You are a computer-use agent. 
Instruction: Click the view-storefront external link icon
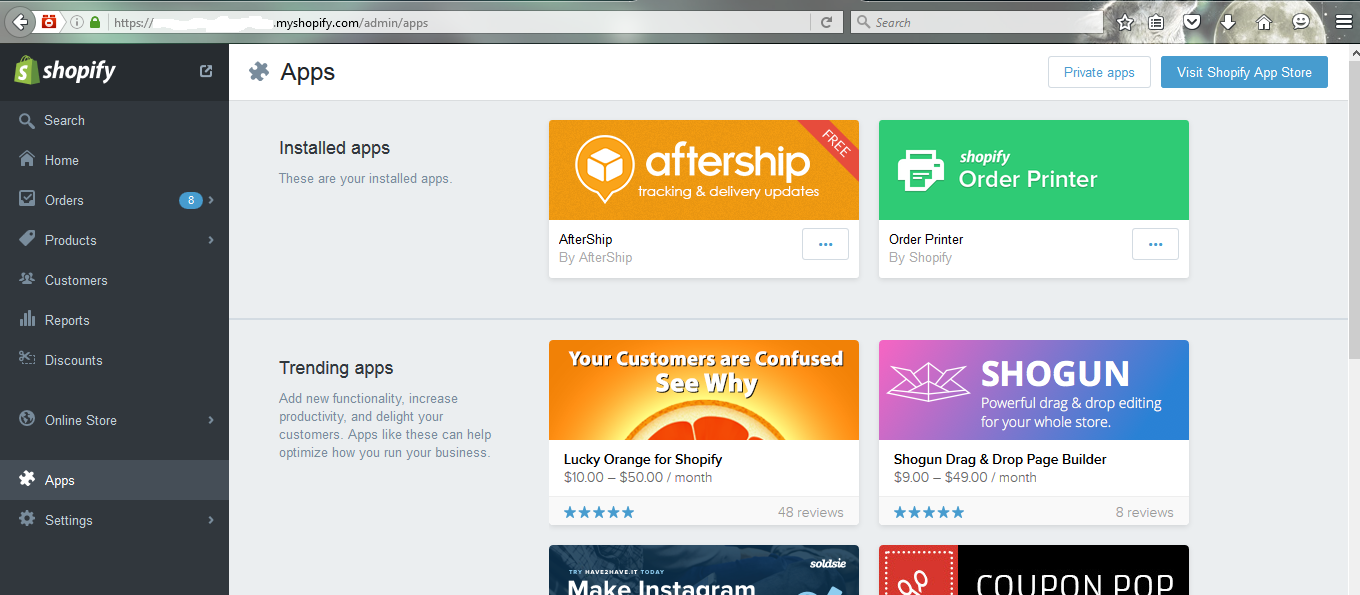point(206,70)
